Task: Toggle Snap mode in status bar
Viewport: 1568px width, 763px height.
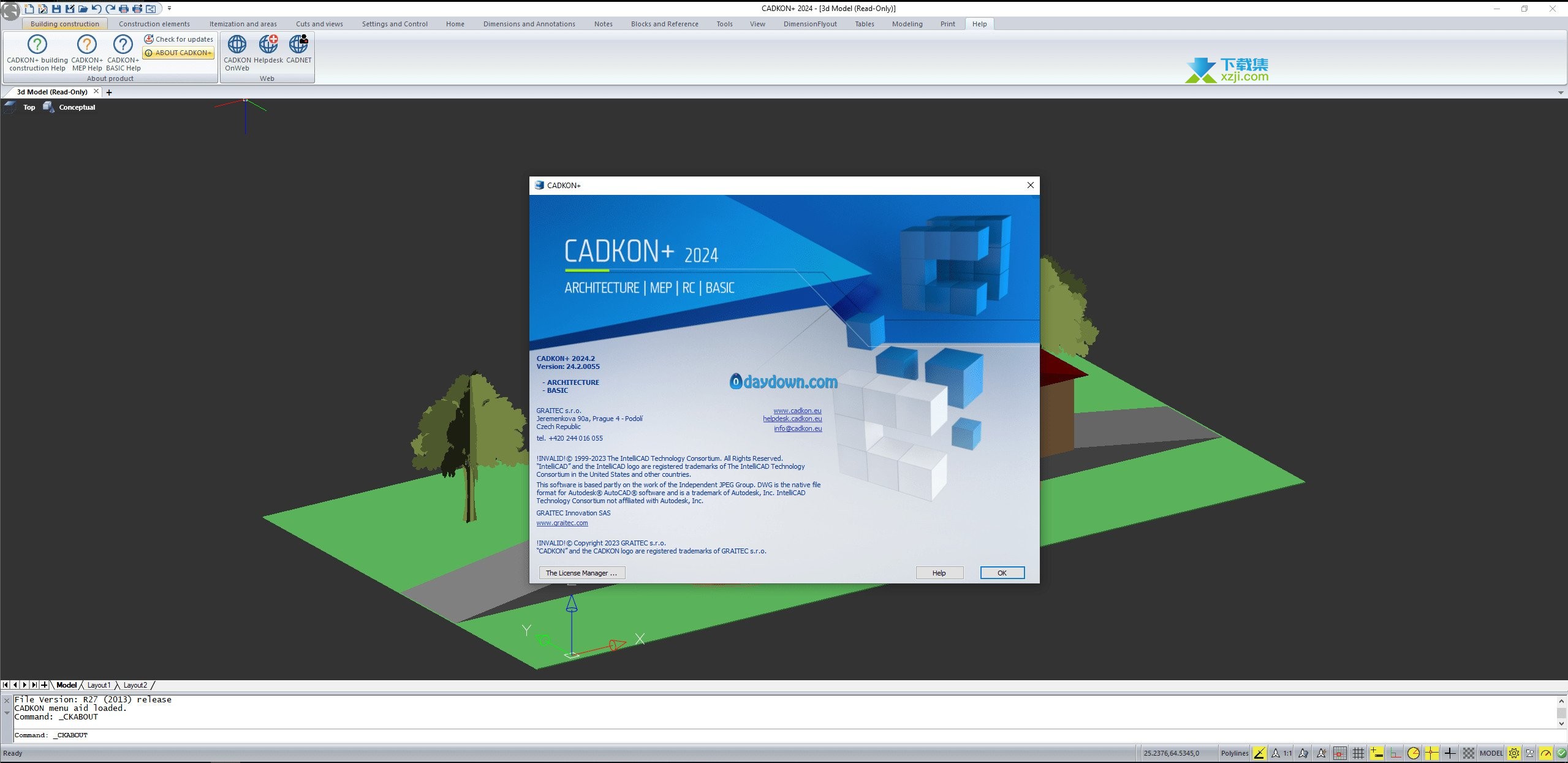Action: click(1340, 753)
